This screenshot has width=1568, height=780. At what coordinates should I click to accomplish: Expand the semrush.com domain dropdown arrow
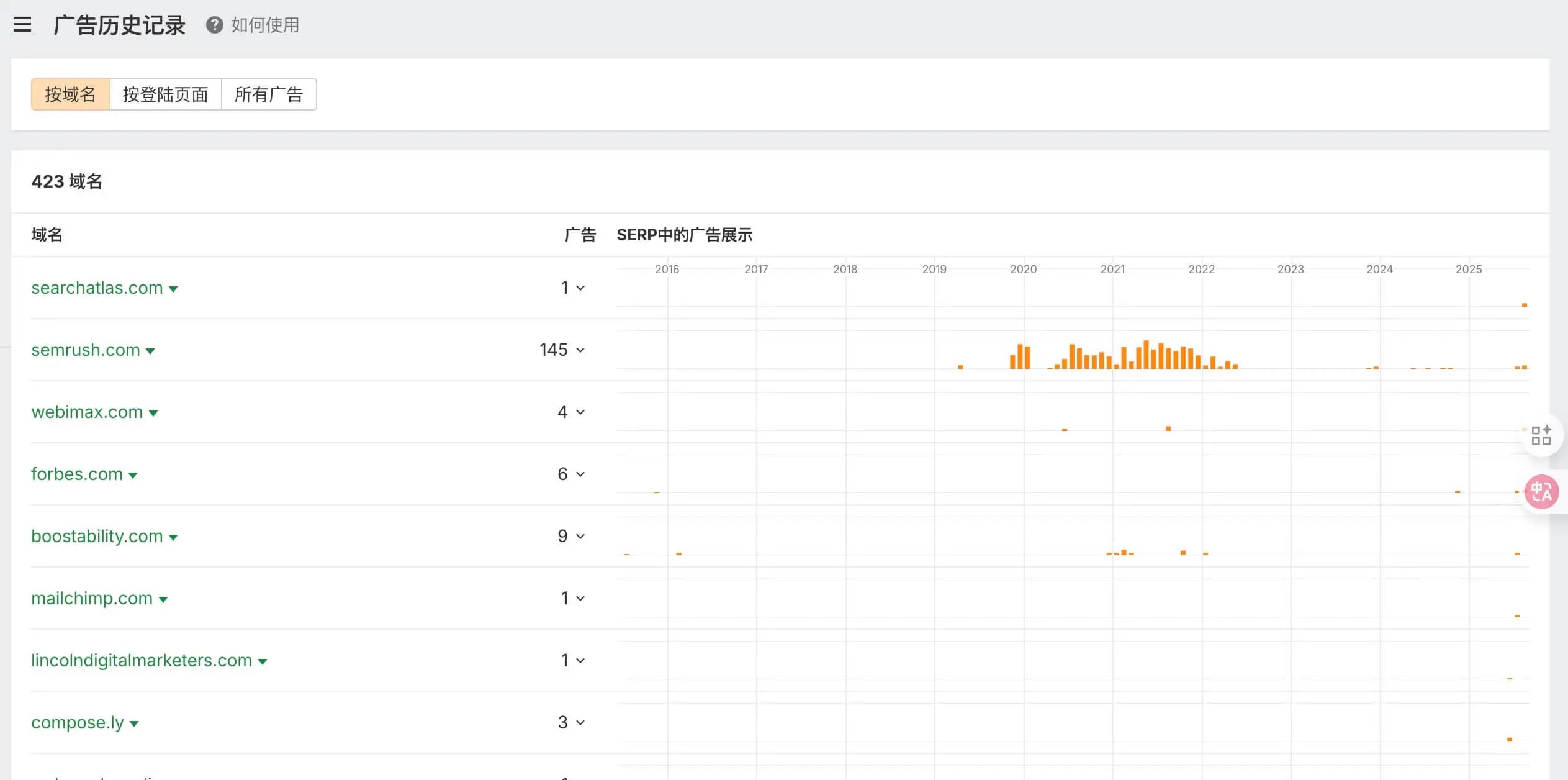[151, 351]
